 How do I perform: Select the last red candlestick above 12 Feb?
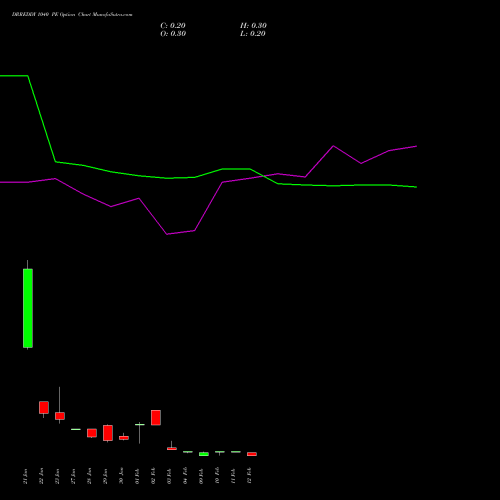coord(252,454)
